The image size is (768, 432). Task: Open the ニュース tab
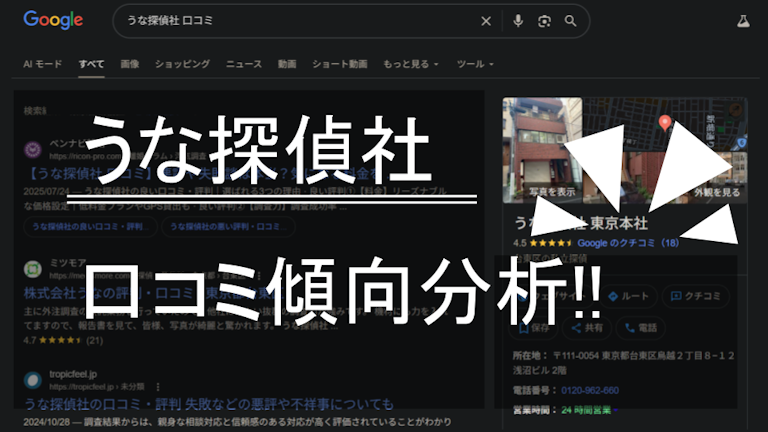(243, 64)
